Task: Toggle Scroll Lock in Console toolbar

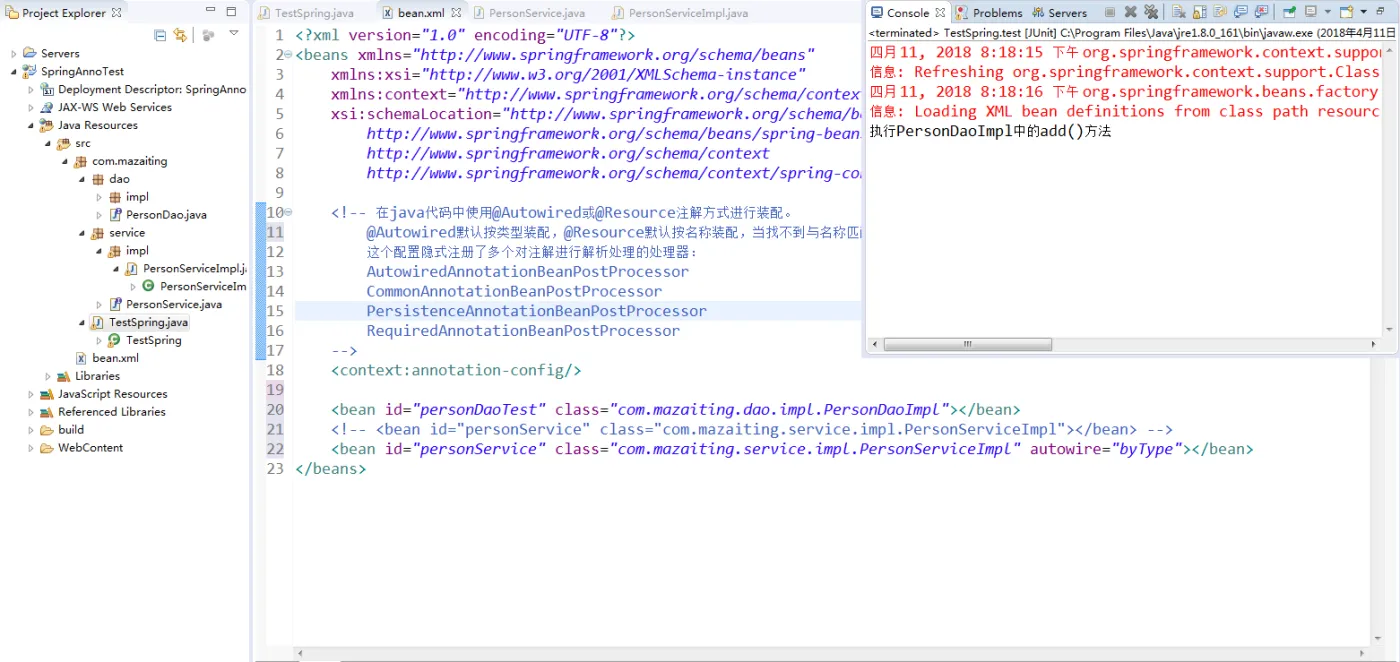Action: (1200, 12)
